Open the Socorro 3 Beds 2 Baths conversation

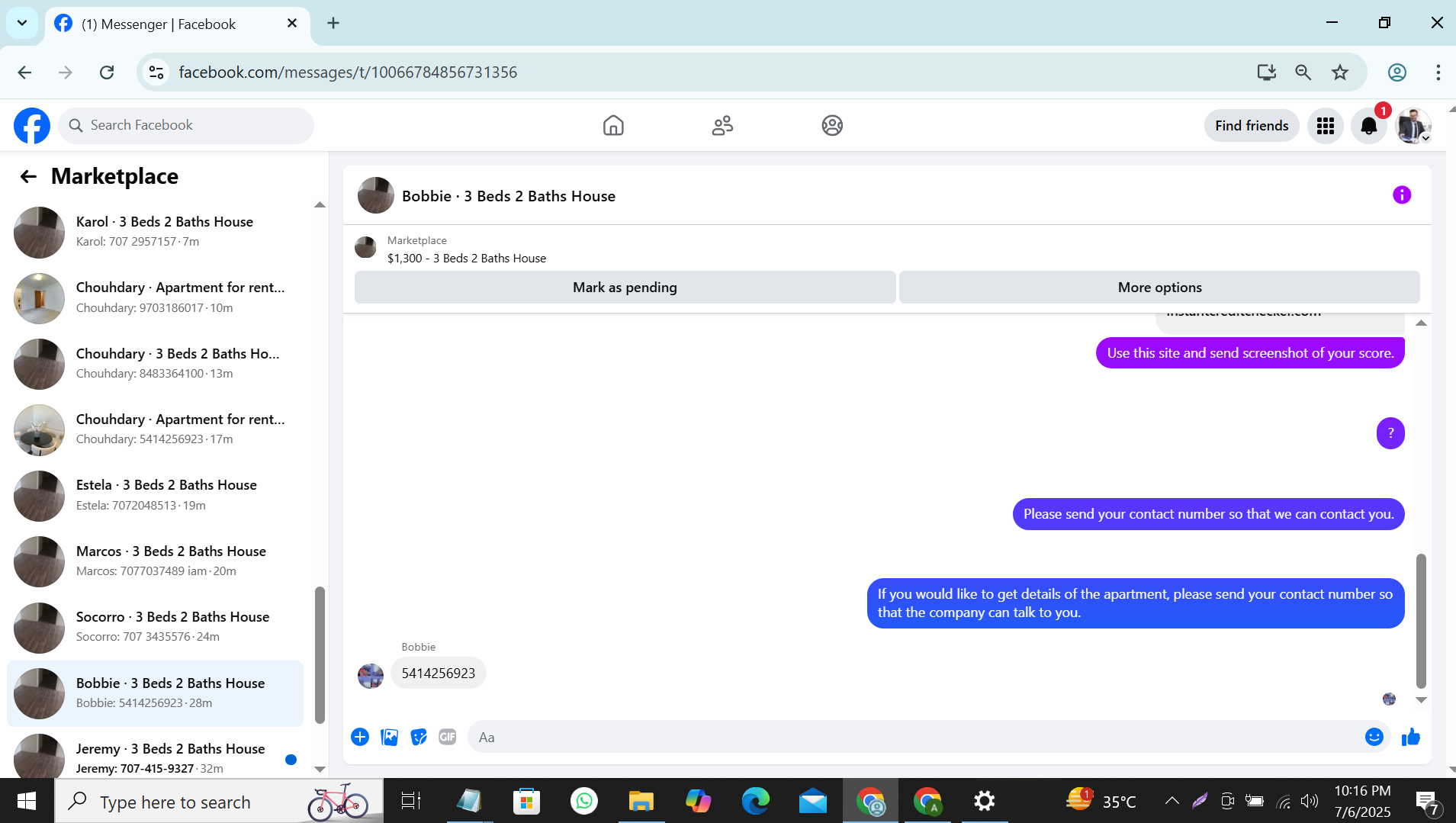coord(156,627)
